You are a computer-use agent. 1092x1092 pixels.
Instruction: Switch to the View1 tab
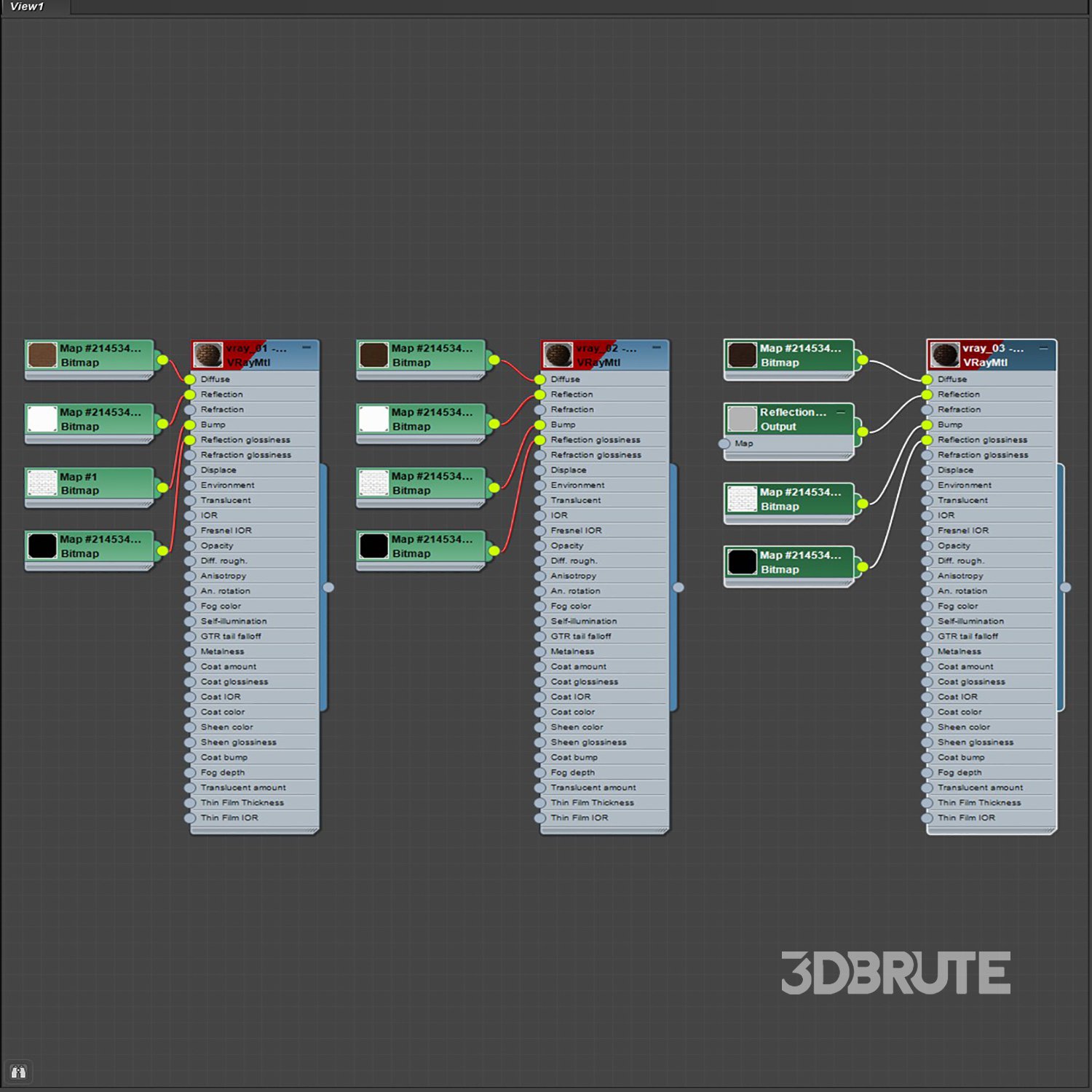coord(28,7)
